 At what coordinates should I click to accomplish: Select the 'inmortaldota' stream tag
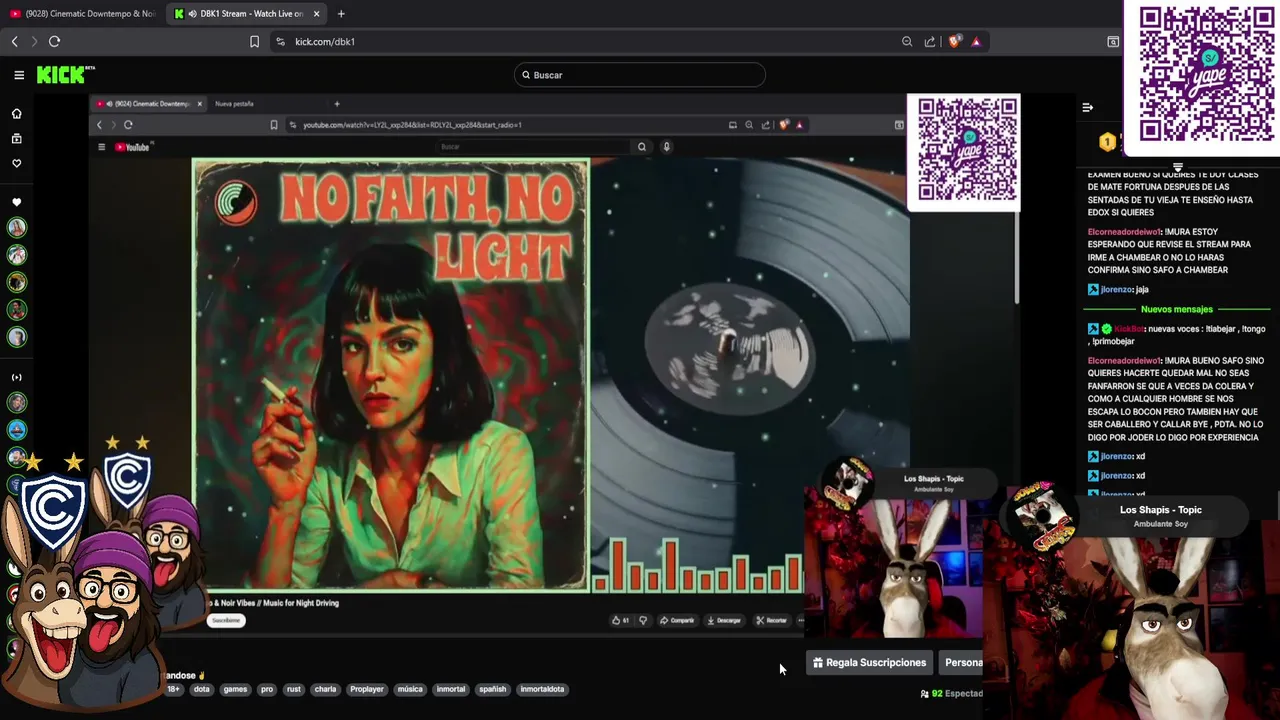tap(542, 689)
